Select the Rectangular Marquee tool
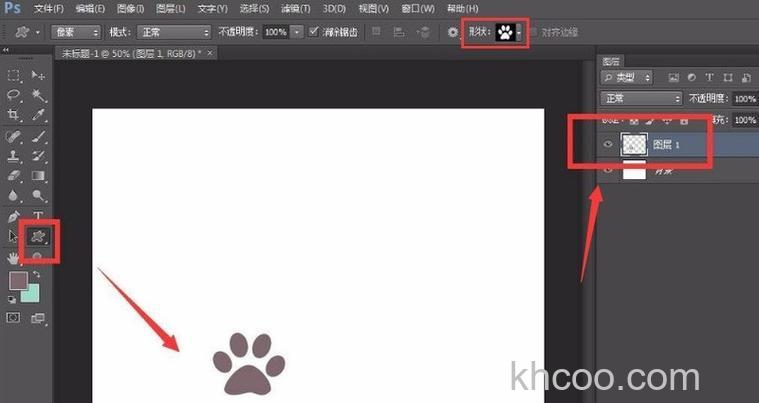Screen dimensions: 759x403 (x=14, y=75)
